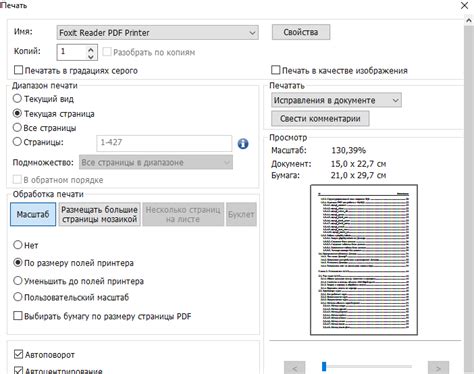
Task: Click the paper size 21,0 x 29,7 см
Action: [x=359, y=175]
